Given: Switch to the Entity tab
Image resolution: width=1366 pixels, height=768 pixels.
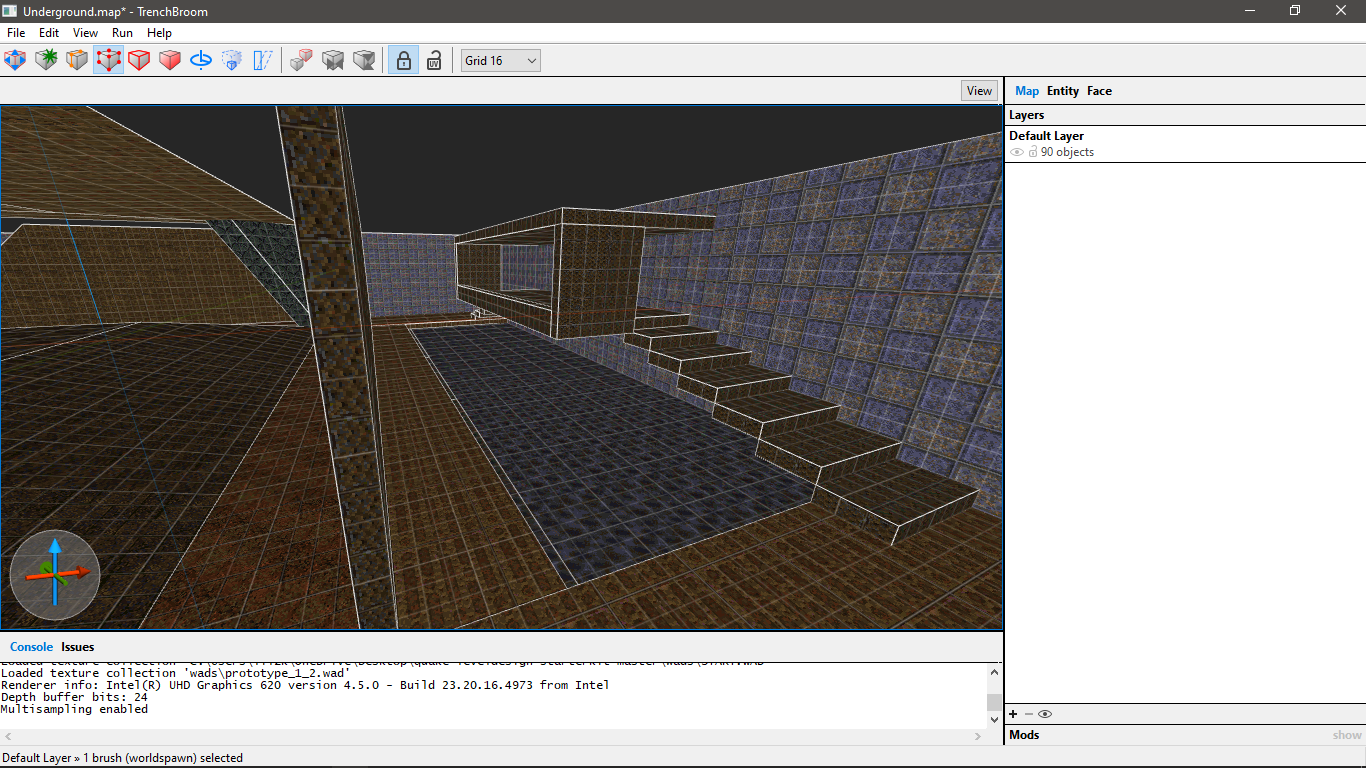Looking at the screenshot, I should tap(1063, 91).
